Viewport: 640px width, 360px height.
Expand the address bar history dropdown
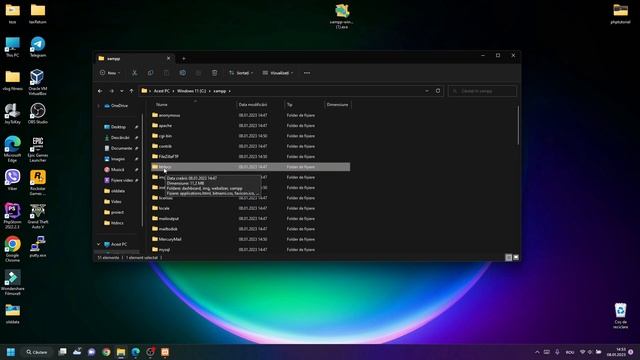(x=427, y=91)
